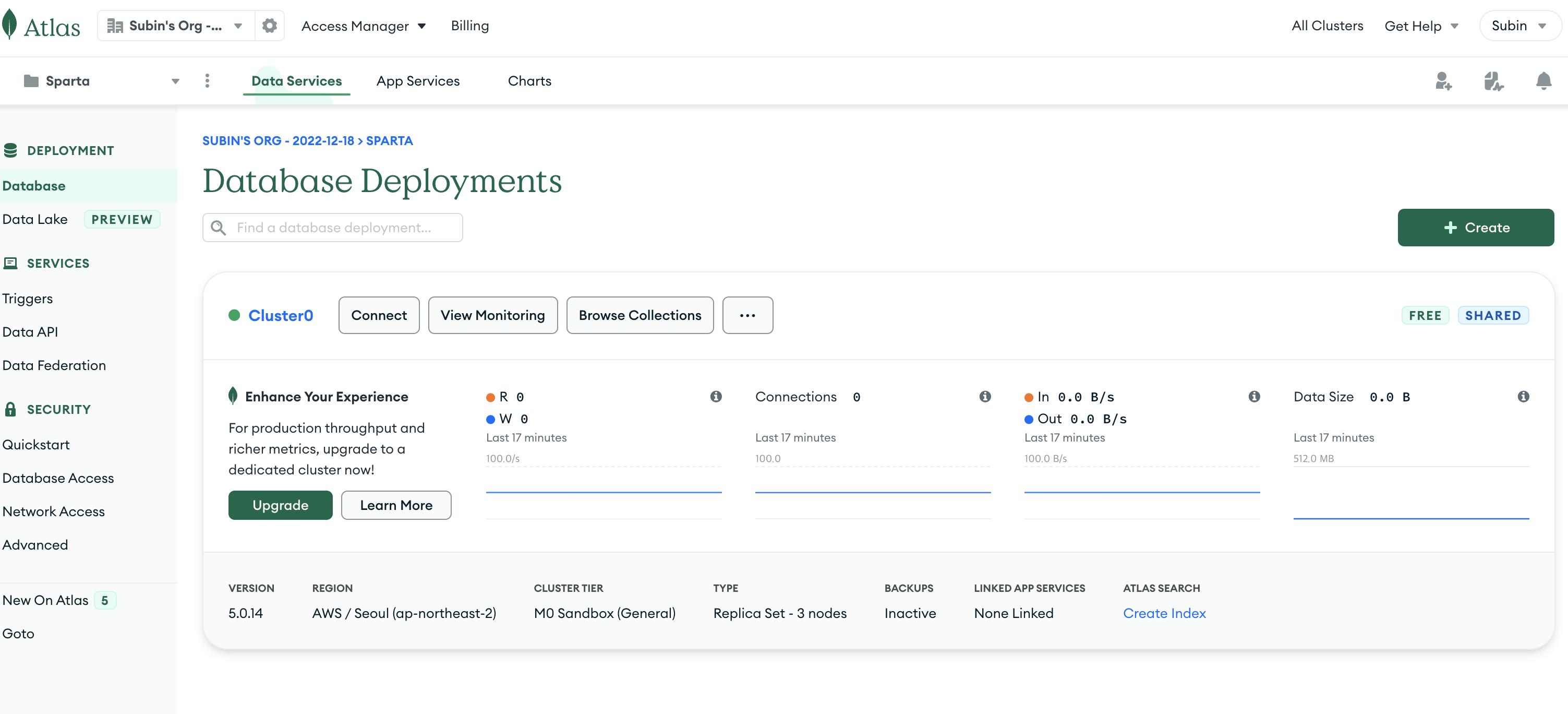This screenshot has height=714, width=1568.
Task: Click View Monitoring button
Action: coord(492,315)
